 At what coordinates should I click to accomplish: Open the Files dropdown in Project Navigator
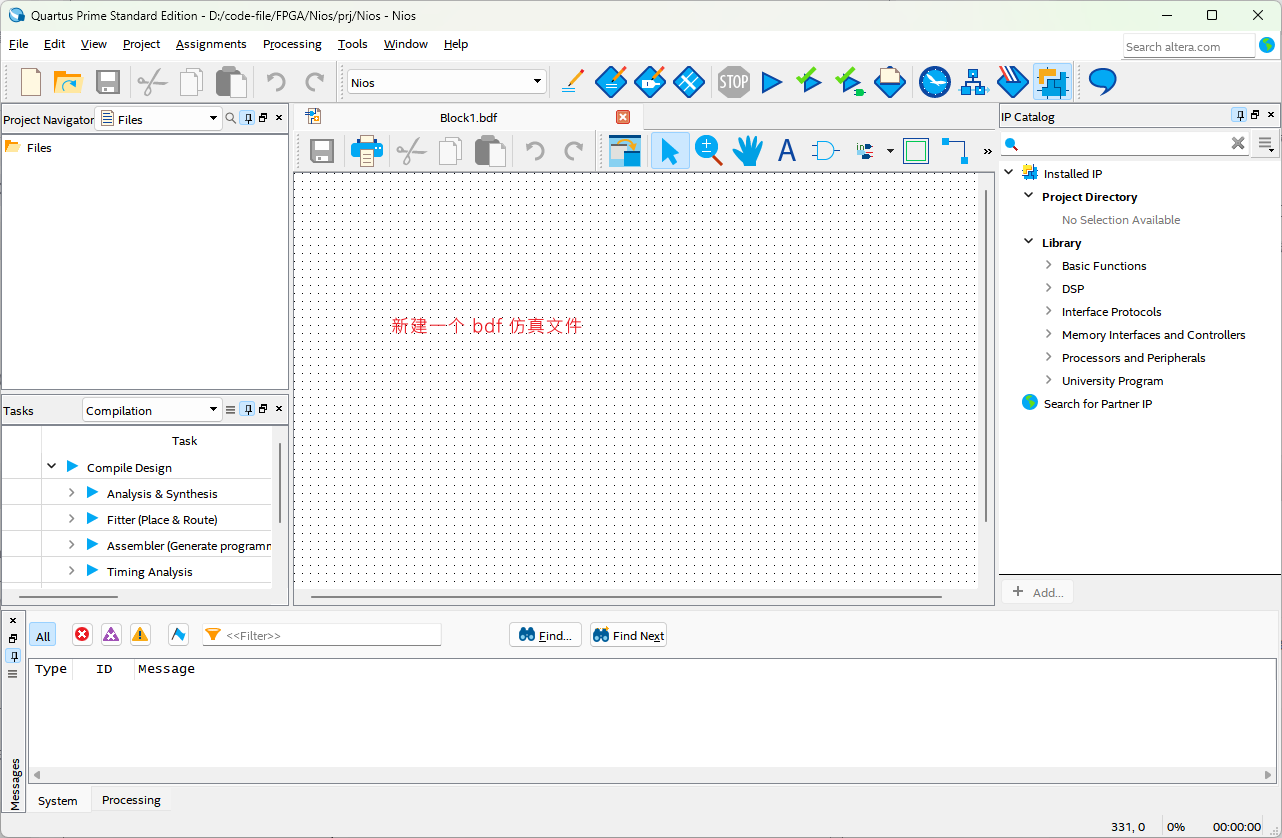pos(212,118)
